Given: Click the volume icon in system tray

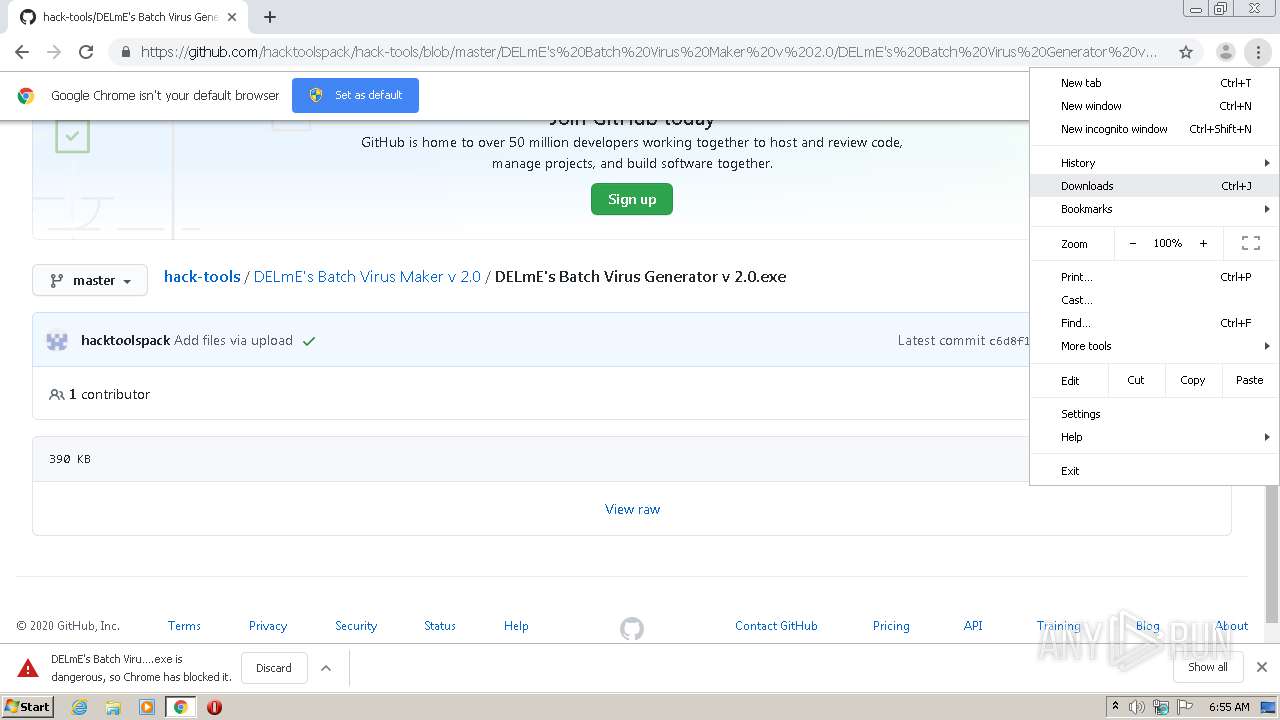Looking at the screenshot, I should tap(1137, 707).
